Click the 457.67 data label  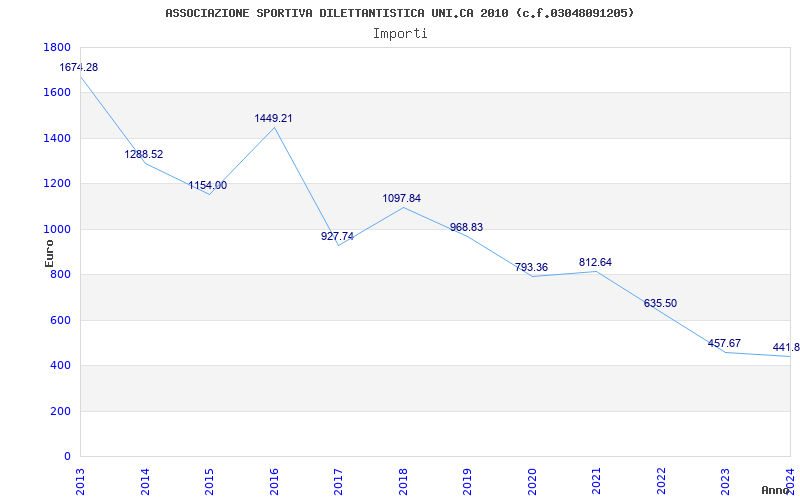point(724,343)
